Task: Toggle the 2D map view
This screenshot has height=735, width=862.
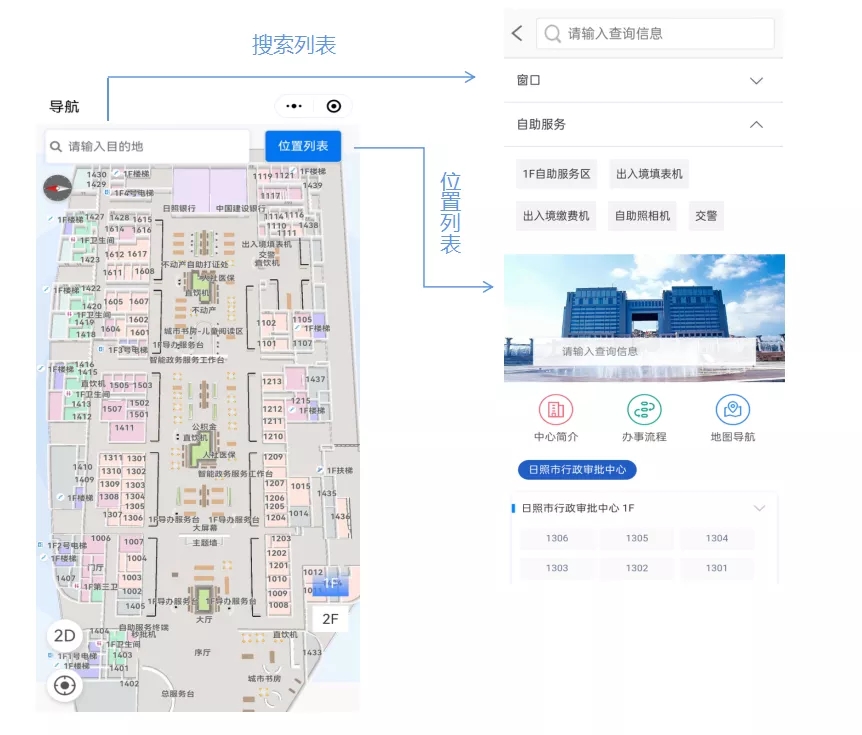Action: pos(65,636)
